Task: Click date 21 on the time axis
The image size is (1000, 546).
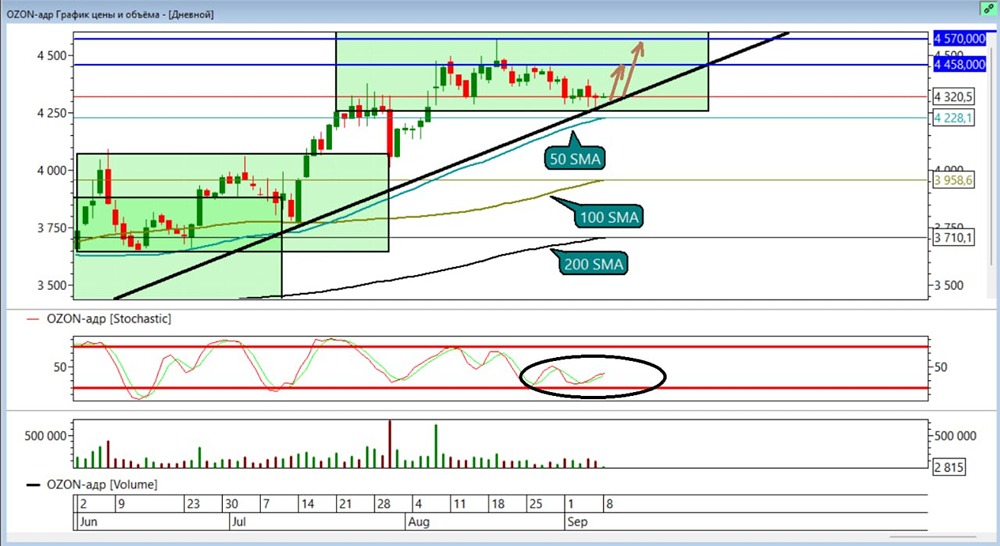Action: click(x=345, y=504)
